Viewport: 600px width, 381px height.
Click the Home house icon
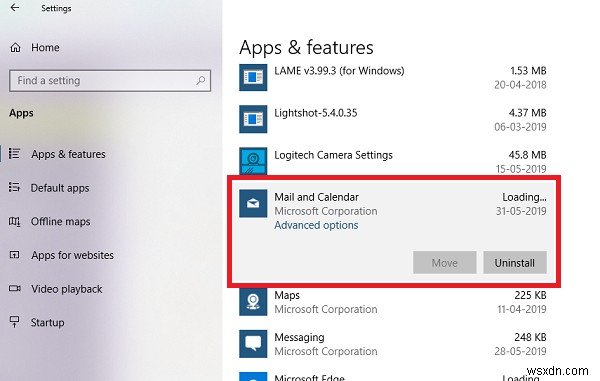click(x=15, y=47)
